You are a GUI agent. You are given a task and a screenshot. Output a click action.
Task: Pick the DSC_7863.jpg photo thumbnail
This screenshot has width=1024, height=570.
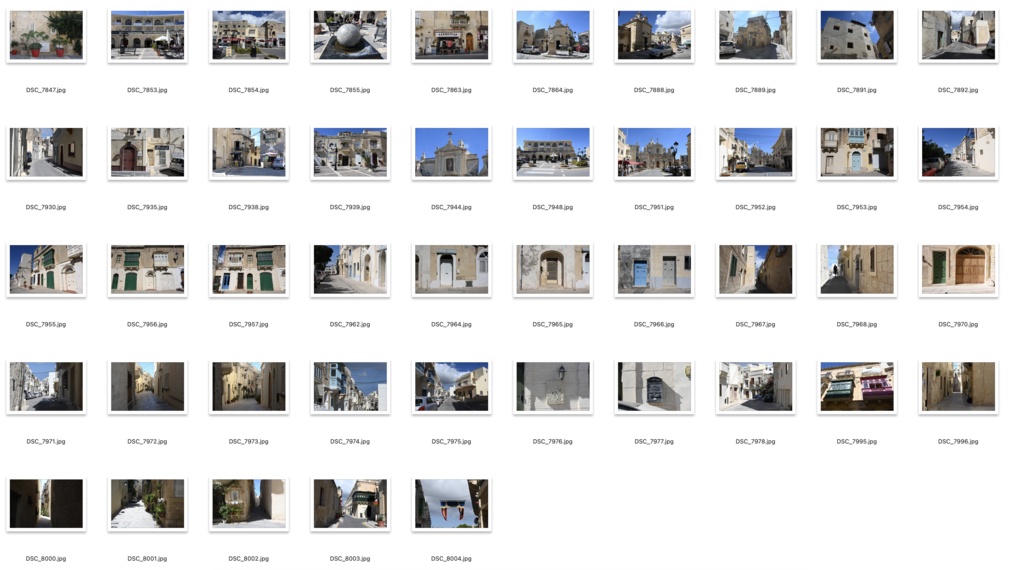451,35
